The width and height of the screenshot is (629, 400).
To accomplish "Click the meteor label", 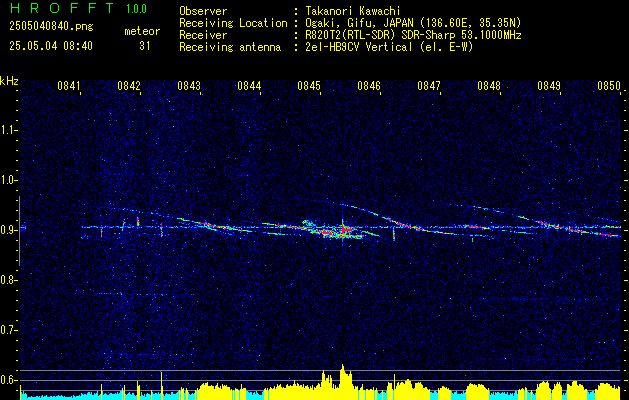I will [x=142, y=31].
